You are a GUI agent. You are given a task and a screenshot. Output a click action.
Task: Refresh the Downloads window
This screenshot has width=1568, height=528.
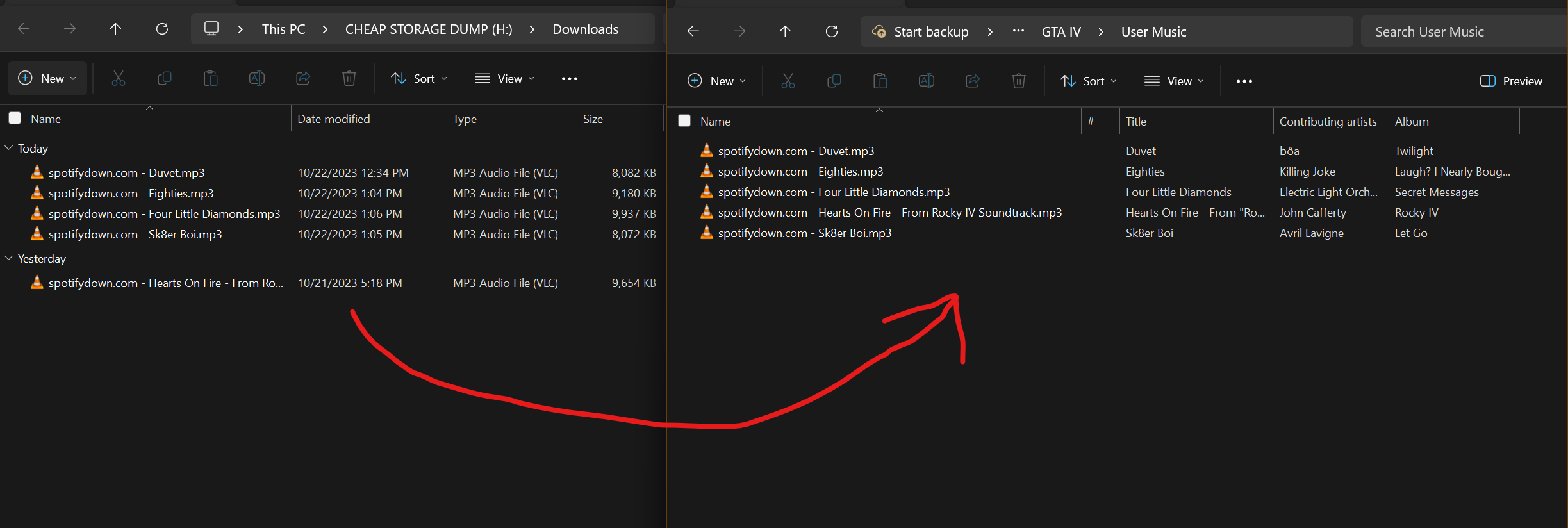coord(162,29)
